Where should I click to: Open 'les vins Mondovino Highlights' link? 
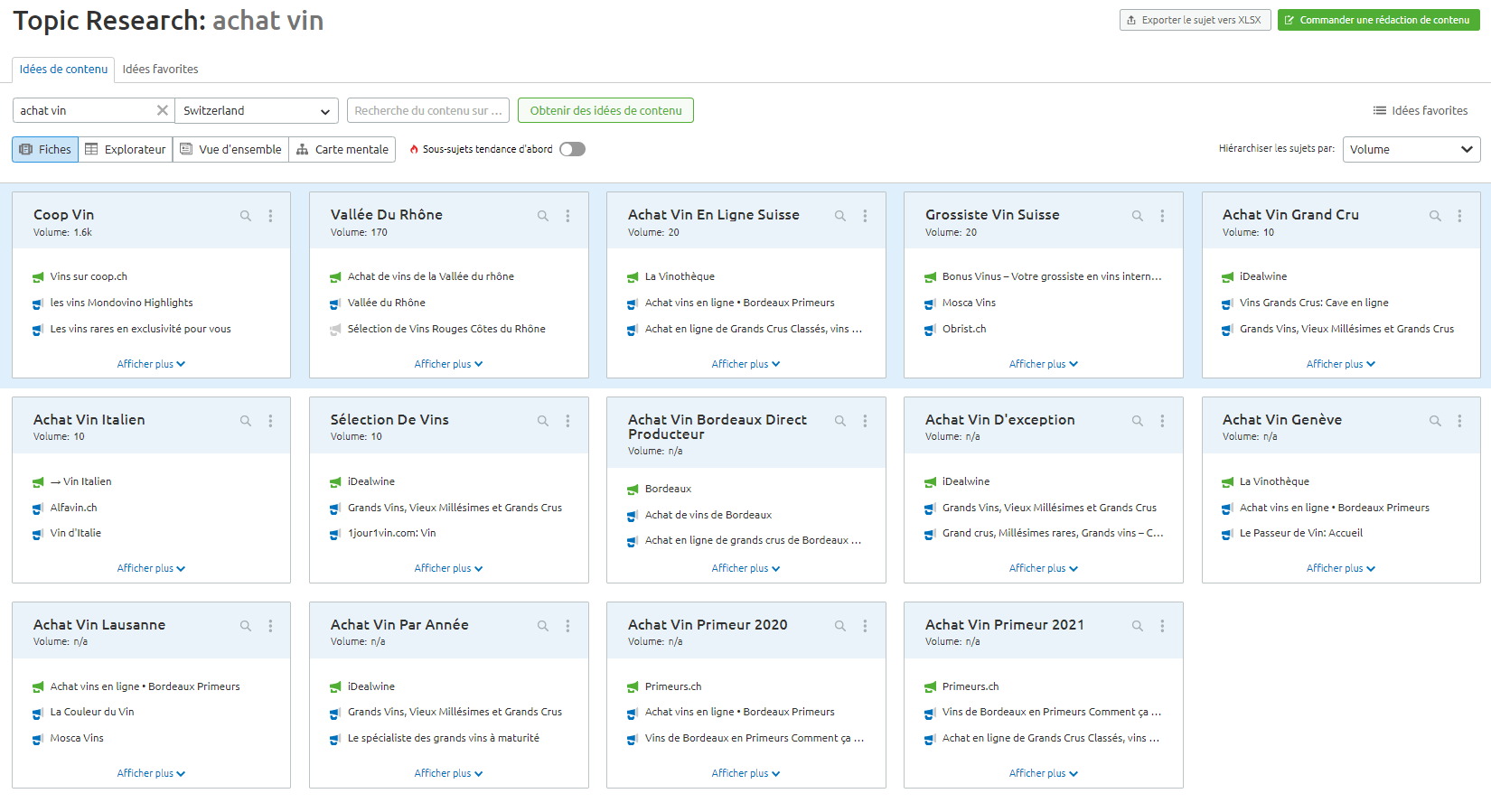pos(121,303)
